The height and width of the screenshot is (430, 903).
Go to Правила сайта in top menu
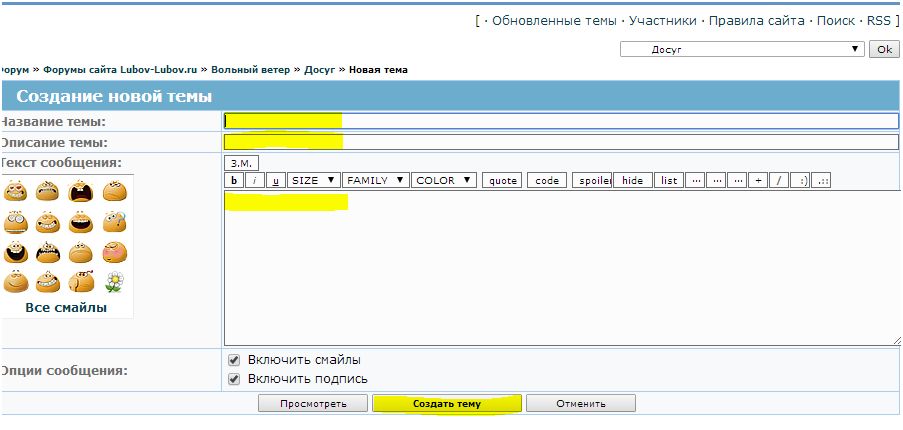point(759,20)
